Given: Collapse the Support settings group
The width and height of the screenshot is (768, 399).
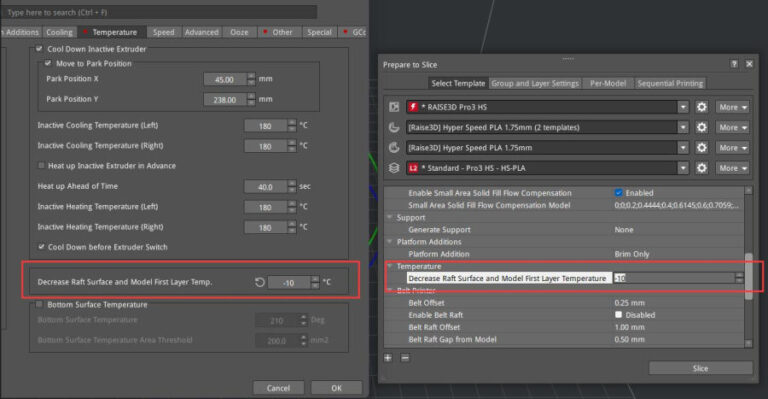Looking at the screenshot, I should point(390,217).
